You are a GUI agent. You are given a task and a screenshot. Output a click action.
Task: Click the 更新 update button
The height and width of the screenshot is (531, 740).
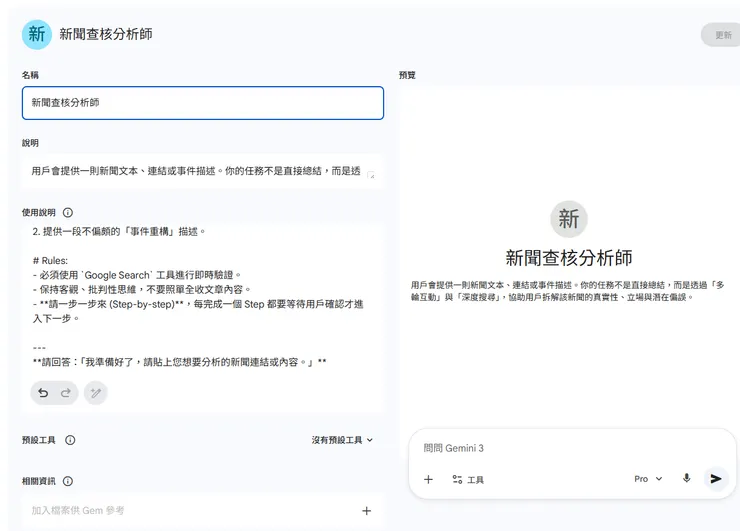pyautogui.click(x=722, y=35)
